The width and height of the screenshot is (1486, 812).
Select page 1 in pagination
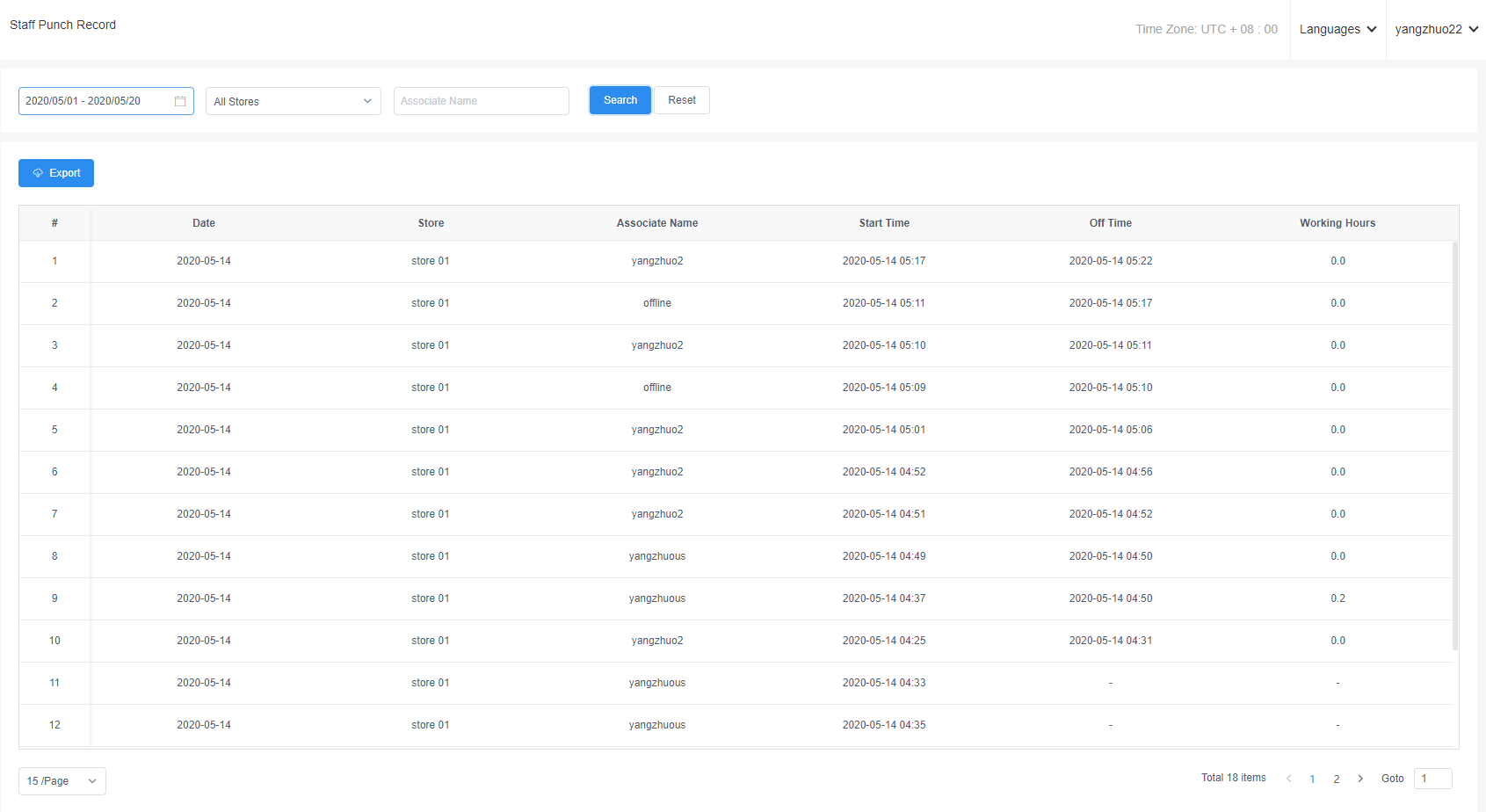1312,779
